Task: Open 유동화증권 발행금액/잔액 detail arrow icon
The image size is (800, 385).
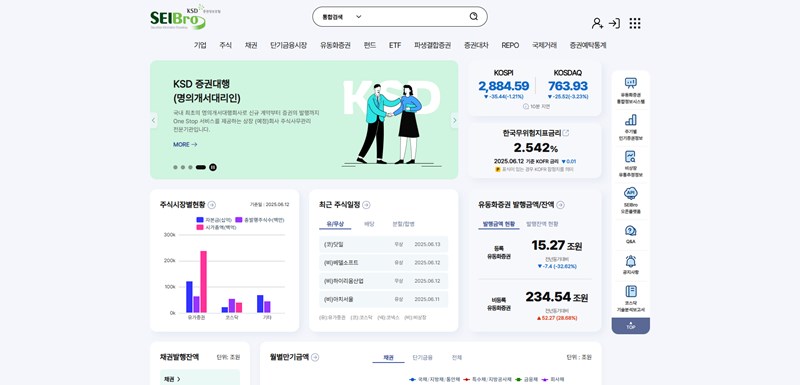Action: pyautogui.click(x=560, y=204)
